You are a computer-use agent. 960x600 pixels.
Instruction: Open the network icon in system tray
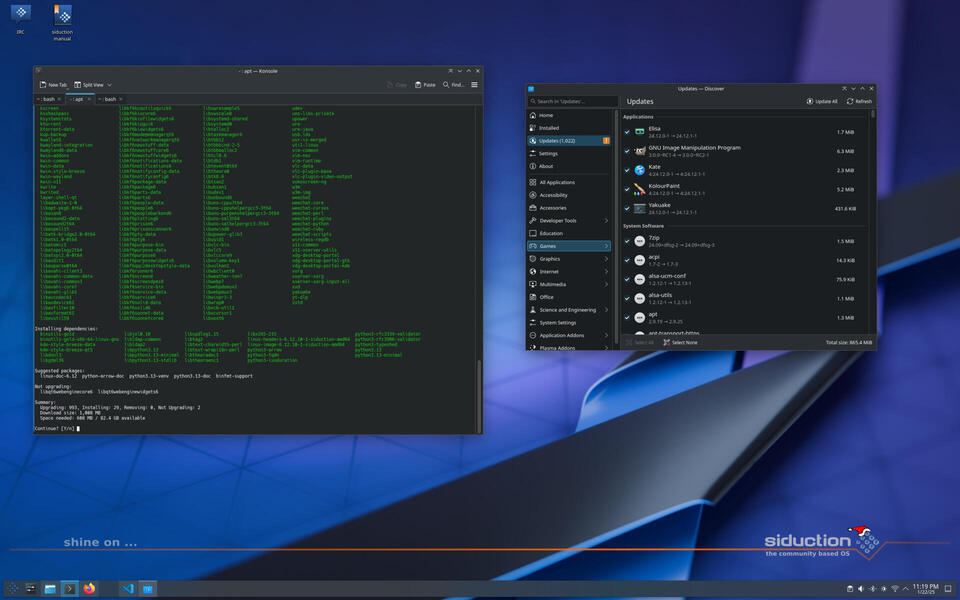[x=894, y=589]
